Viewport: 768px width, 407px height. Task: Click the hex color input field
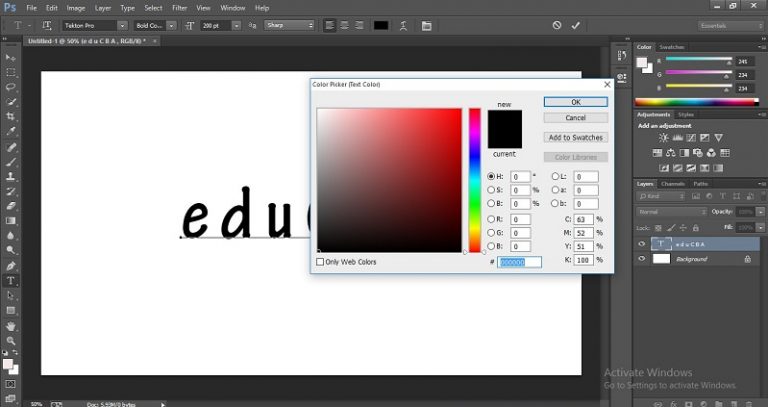tap(519, 262)
